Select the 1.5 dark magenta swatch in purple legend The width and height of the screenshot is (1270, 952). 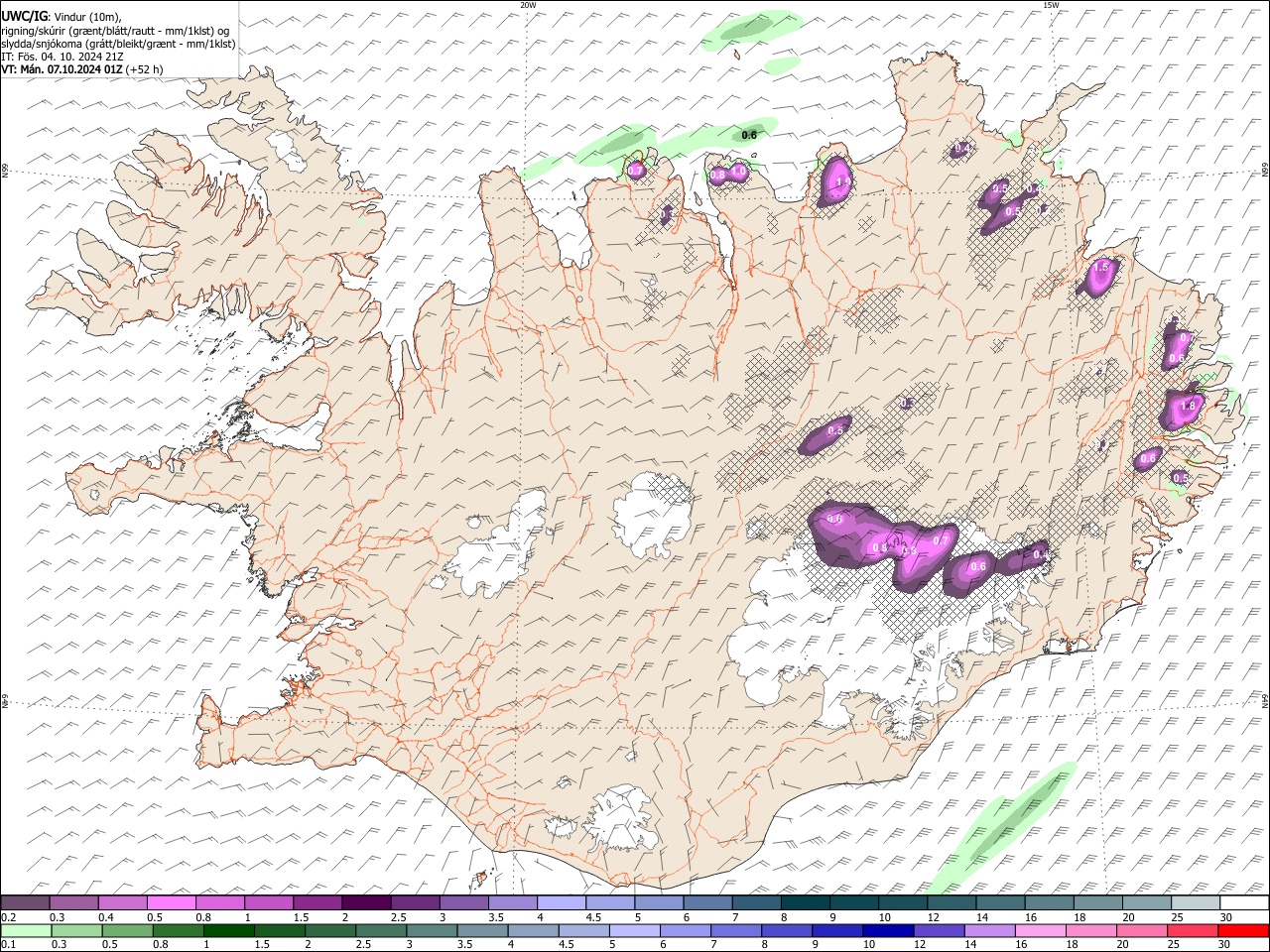[x=317, y=903]
